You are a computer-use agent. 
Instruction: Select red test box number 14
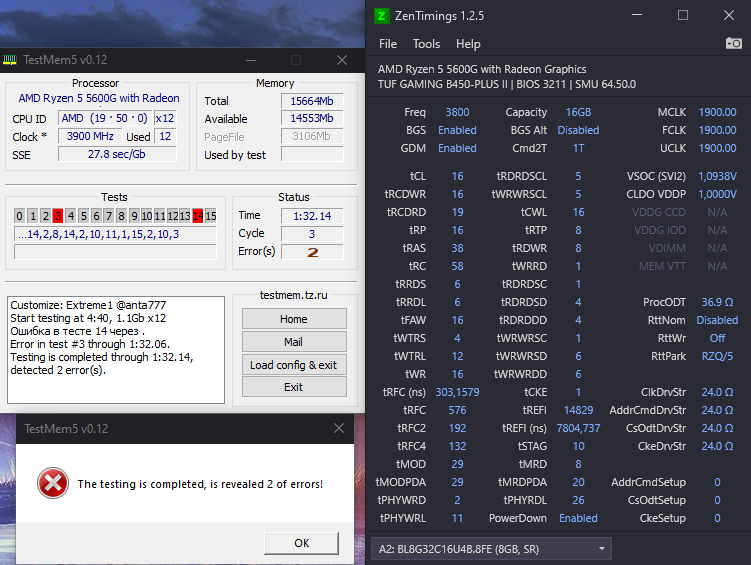coord(198,216)
